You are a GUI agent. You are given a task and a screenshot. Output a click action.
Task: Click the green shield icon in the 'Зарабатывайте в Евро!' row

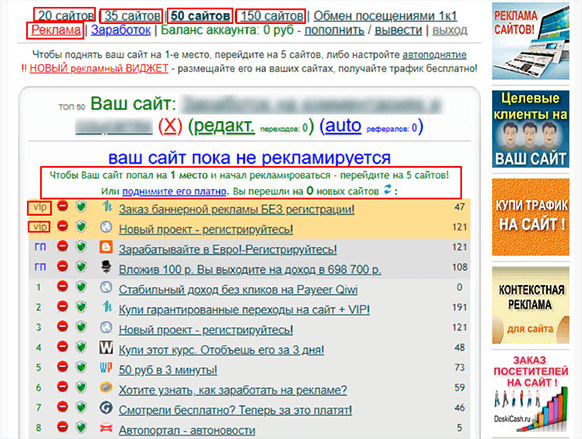[x=81, y=246]
